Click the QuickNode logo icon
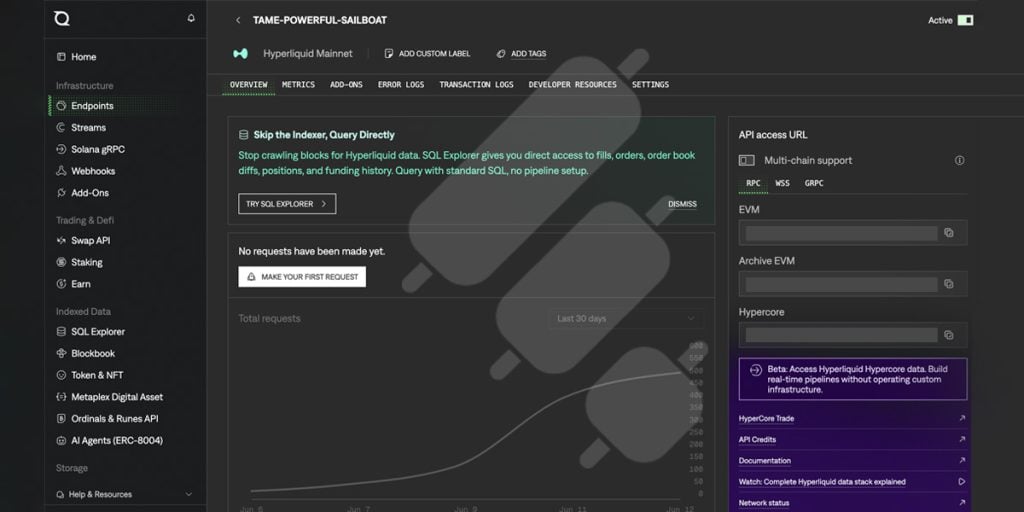 62,19
